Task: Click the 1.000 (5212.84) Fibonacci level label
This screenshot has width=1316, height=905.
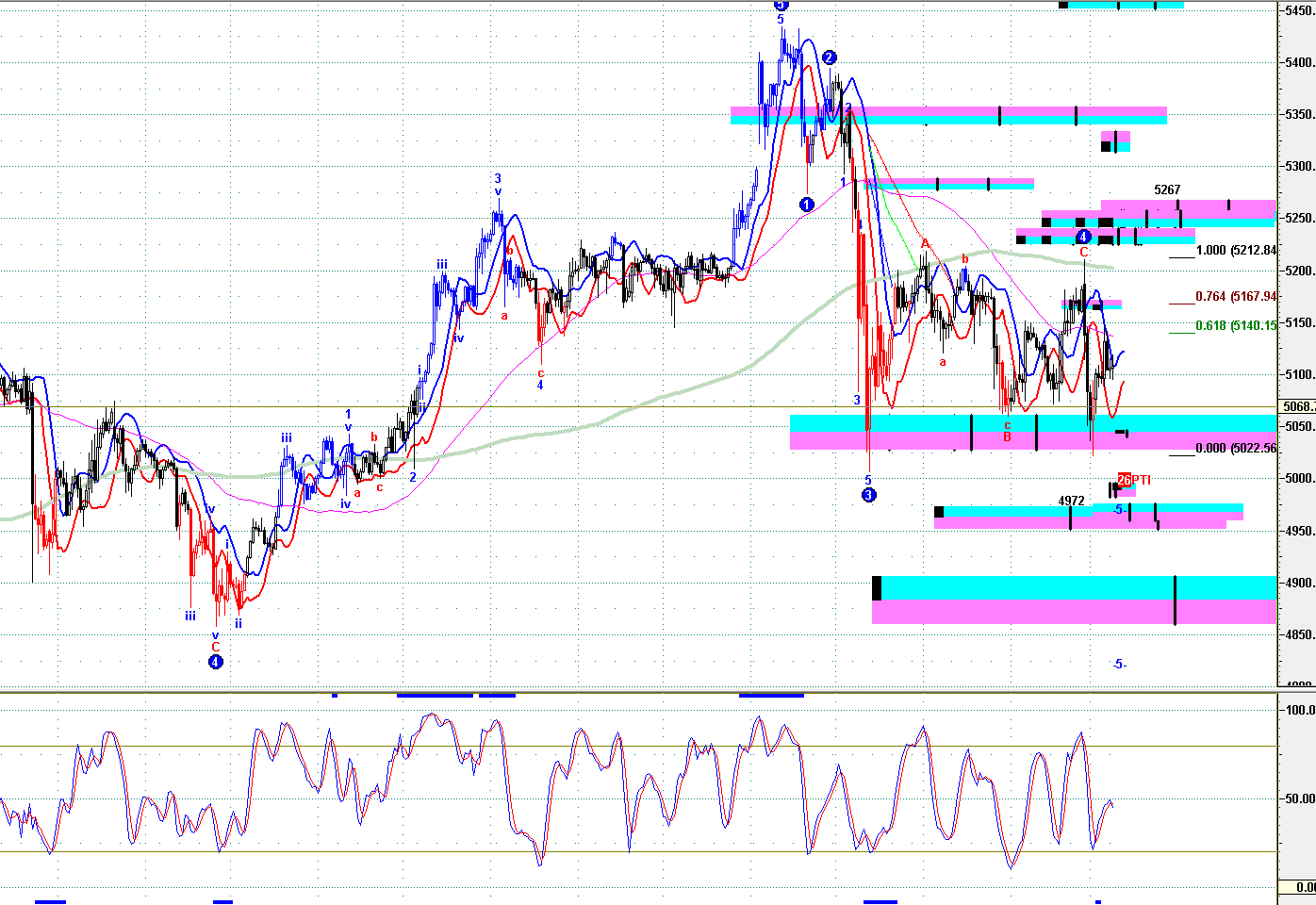Action: [x=1236, y=251]
